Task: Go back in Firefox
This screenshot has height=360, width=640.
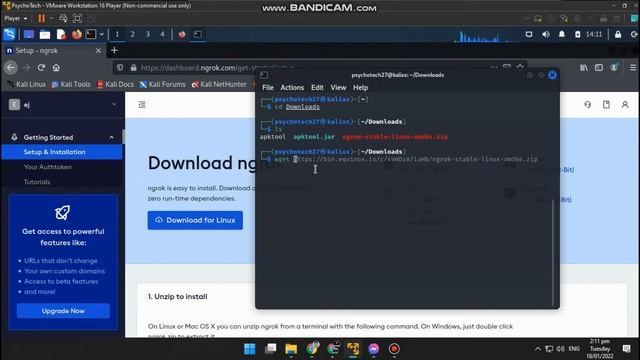Action: pos(11,68)
